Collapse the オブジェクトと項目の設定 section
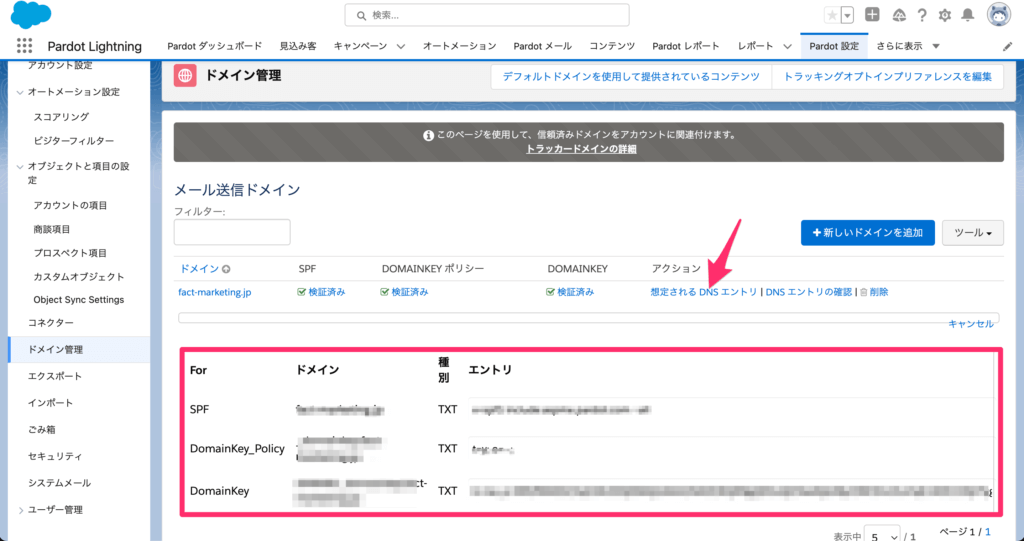Image resolution: width=1024 pixels, height=541 pixels. pyautogui.click(x=20, y=167)
